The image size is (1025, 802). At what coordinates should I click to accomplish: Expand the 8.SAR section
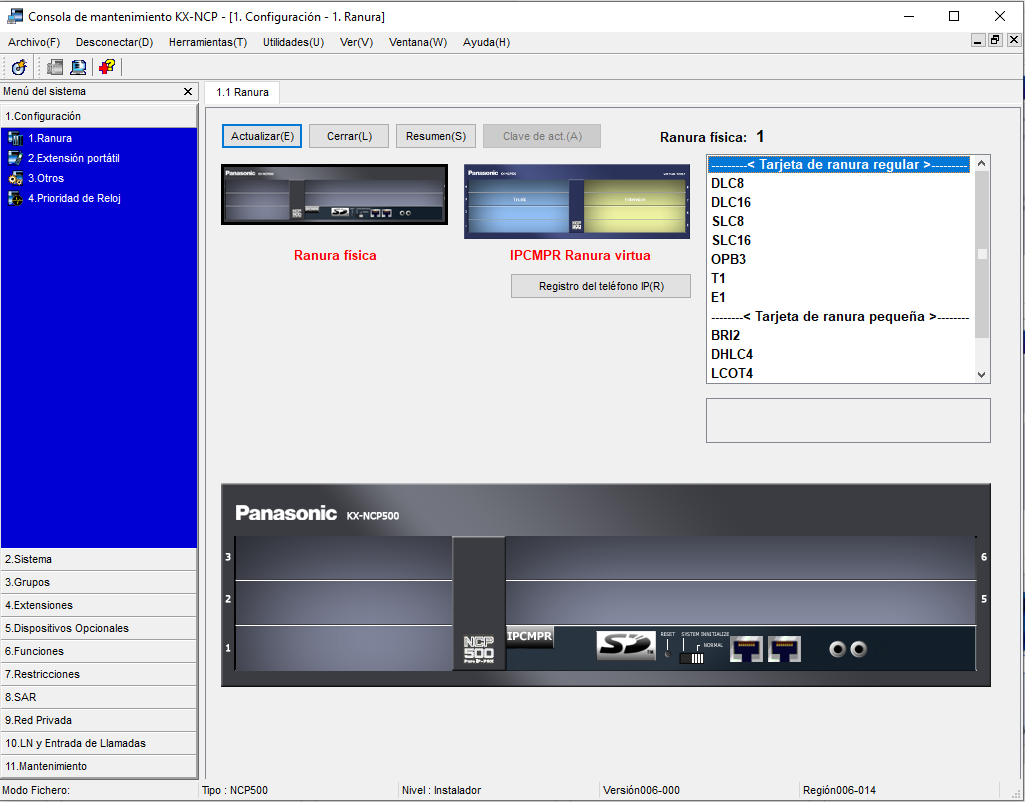click(99, 697)
